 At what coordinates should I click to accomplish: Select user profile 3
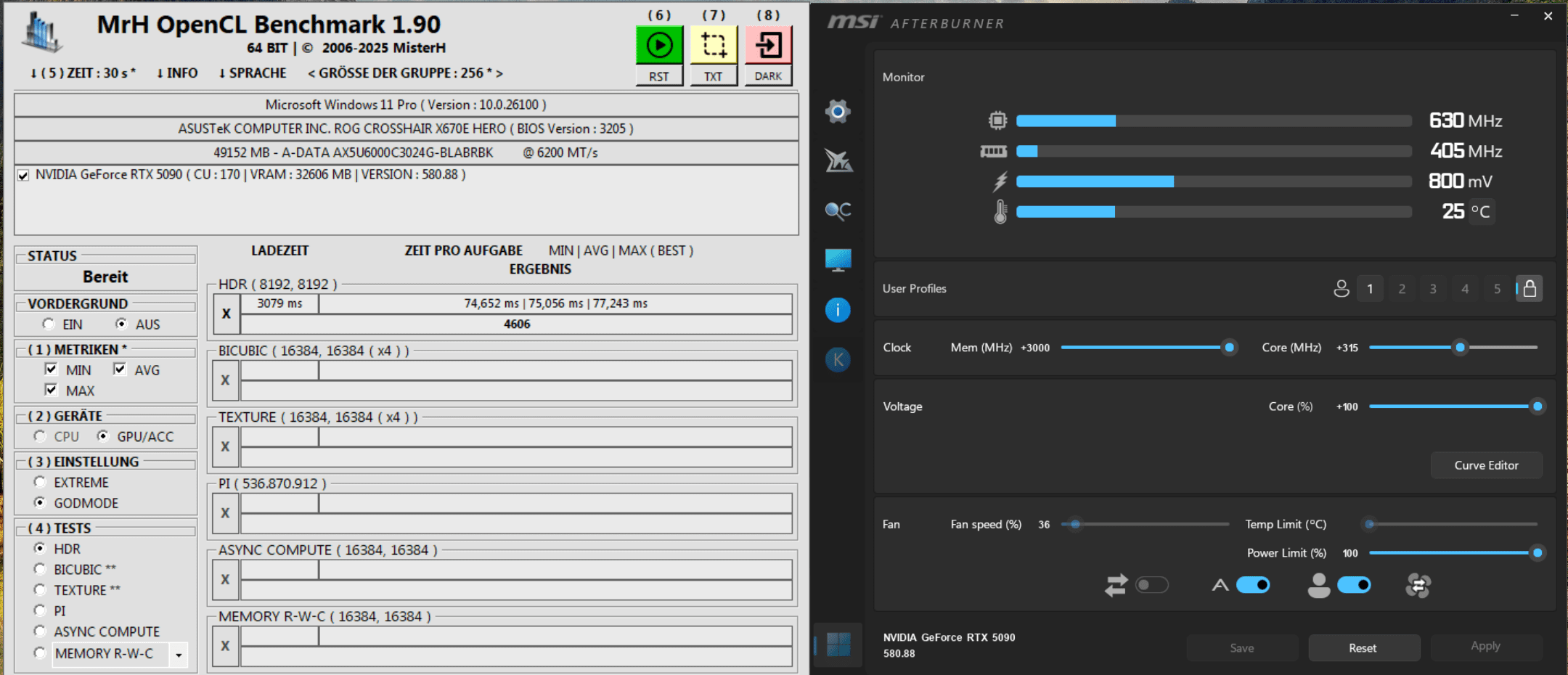1433,289
